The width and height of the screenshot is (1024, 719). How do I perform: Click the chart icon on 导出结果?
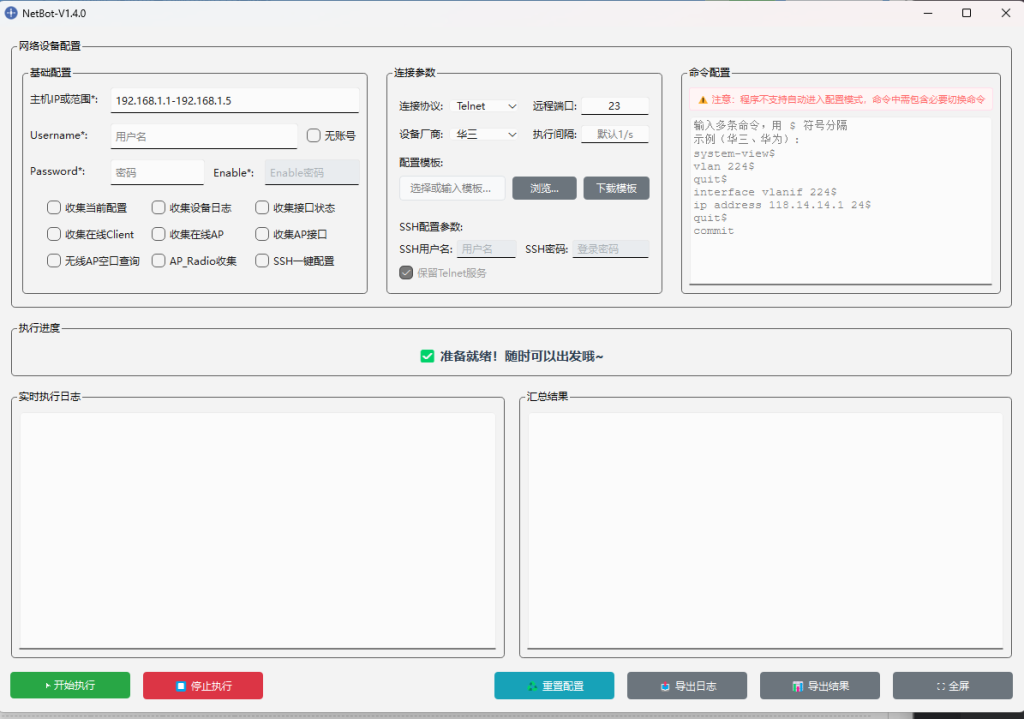tap(798, 686)
